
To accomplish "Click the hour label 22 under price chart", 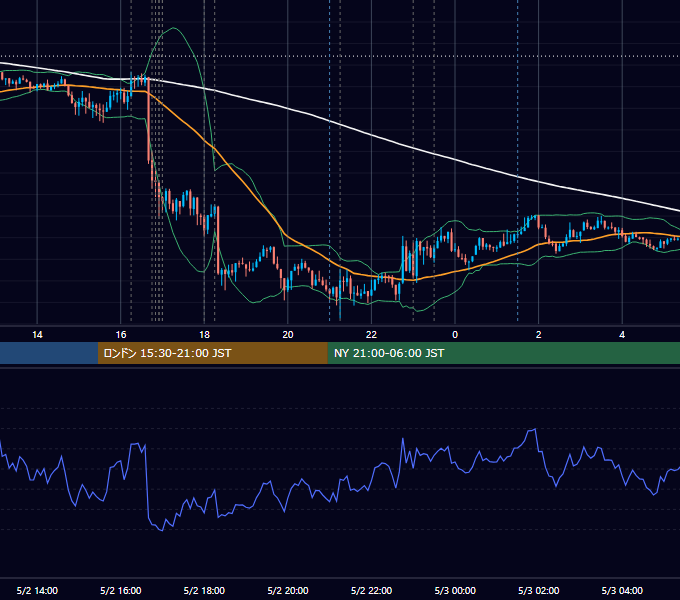I will pos(371,335).
